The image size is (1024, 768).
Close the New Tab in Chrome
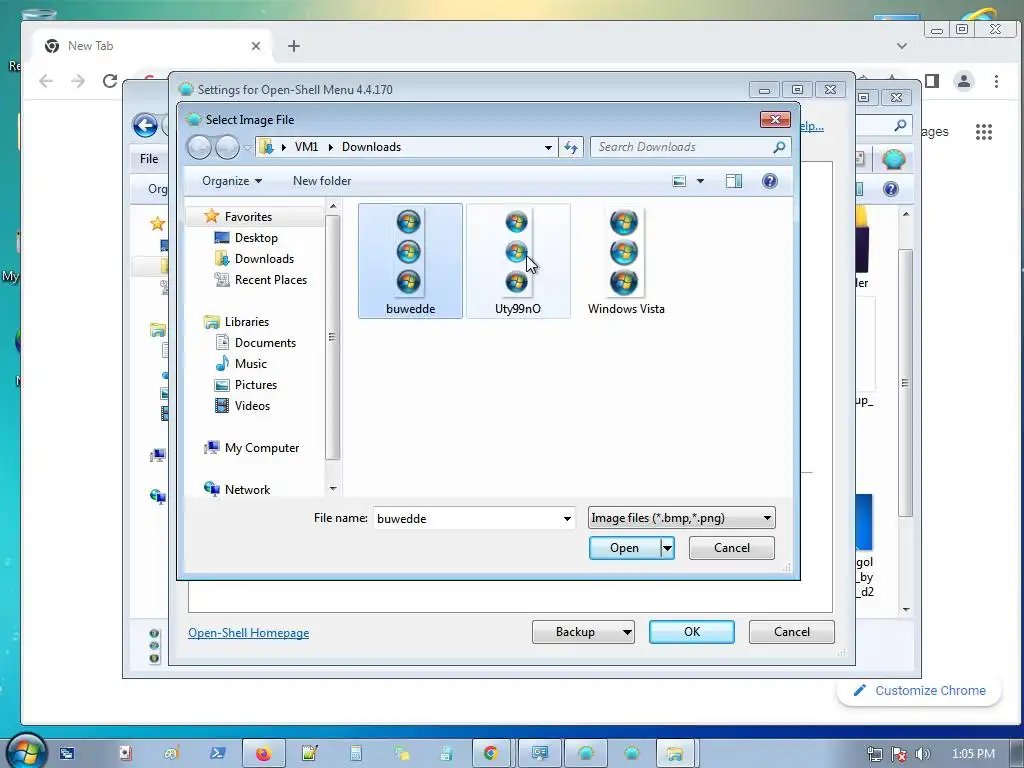point(256,46)
